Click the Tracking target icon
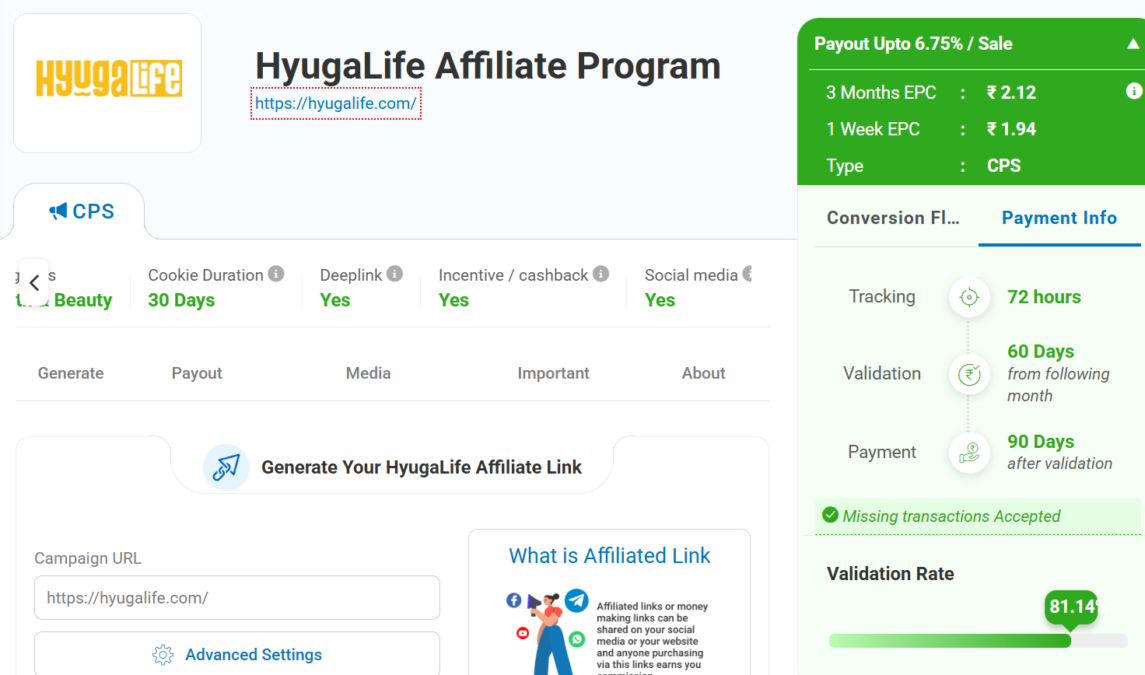The width and height of the screenshot is (1145, 675). [x=968, y=297]
